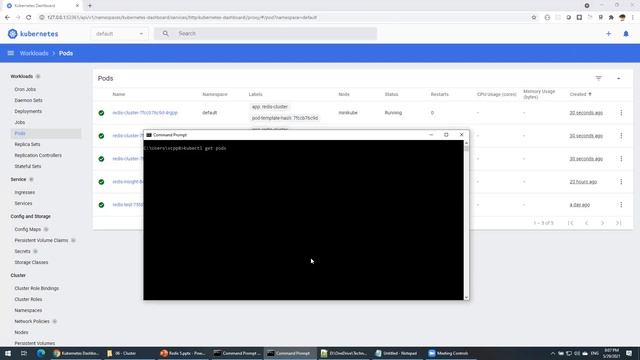This screenshot has height=360, width=640.
Task: Open Ingresses in the sidebar
Action: pyautogui.click(x=24, y=192)
